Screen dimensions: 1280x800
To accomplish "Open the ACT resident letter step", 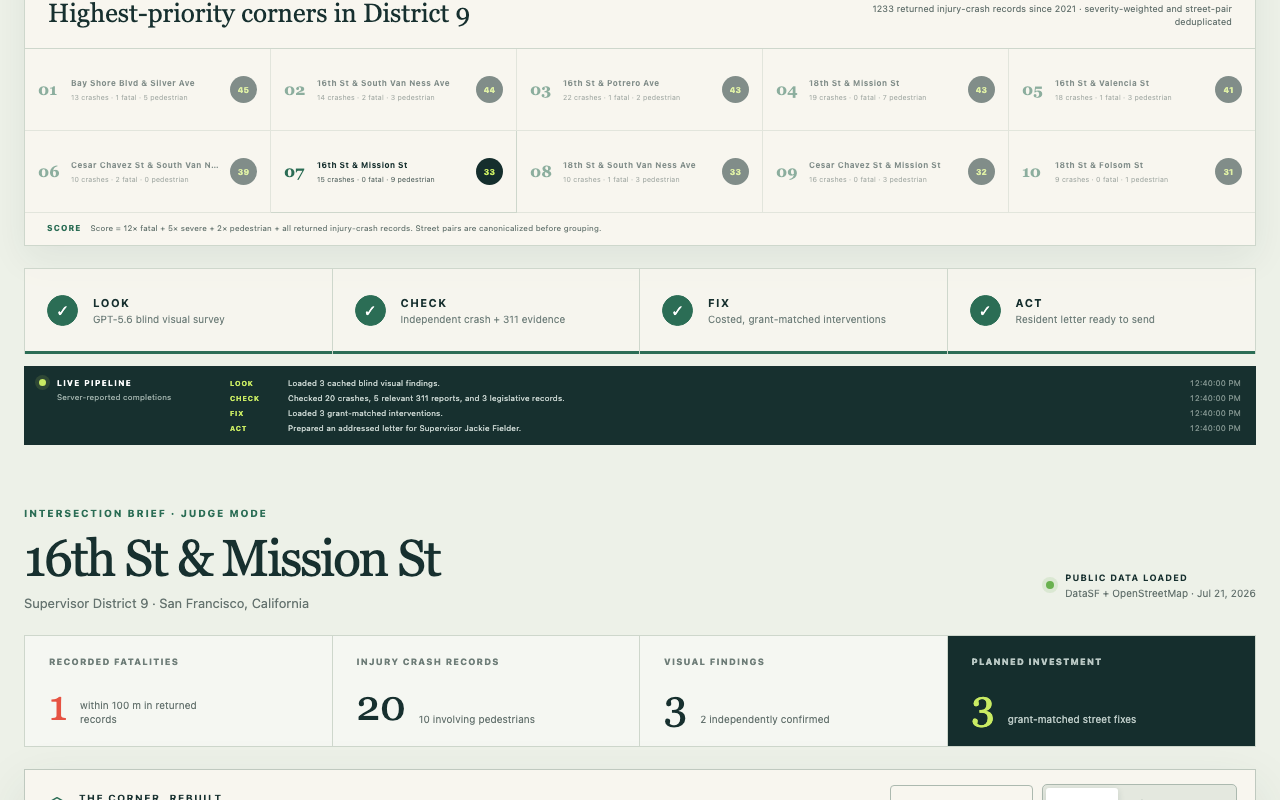I will [1101, 311].
